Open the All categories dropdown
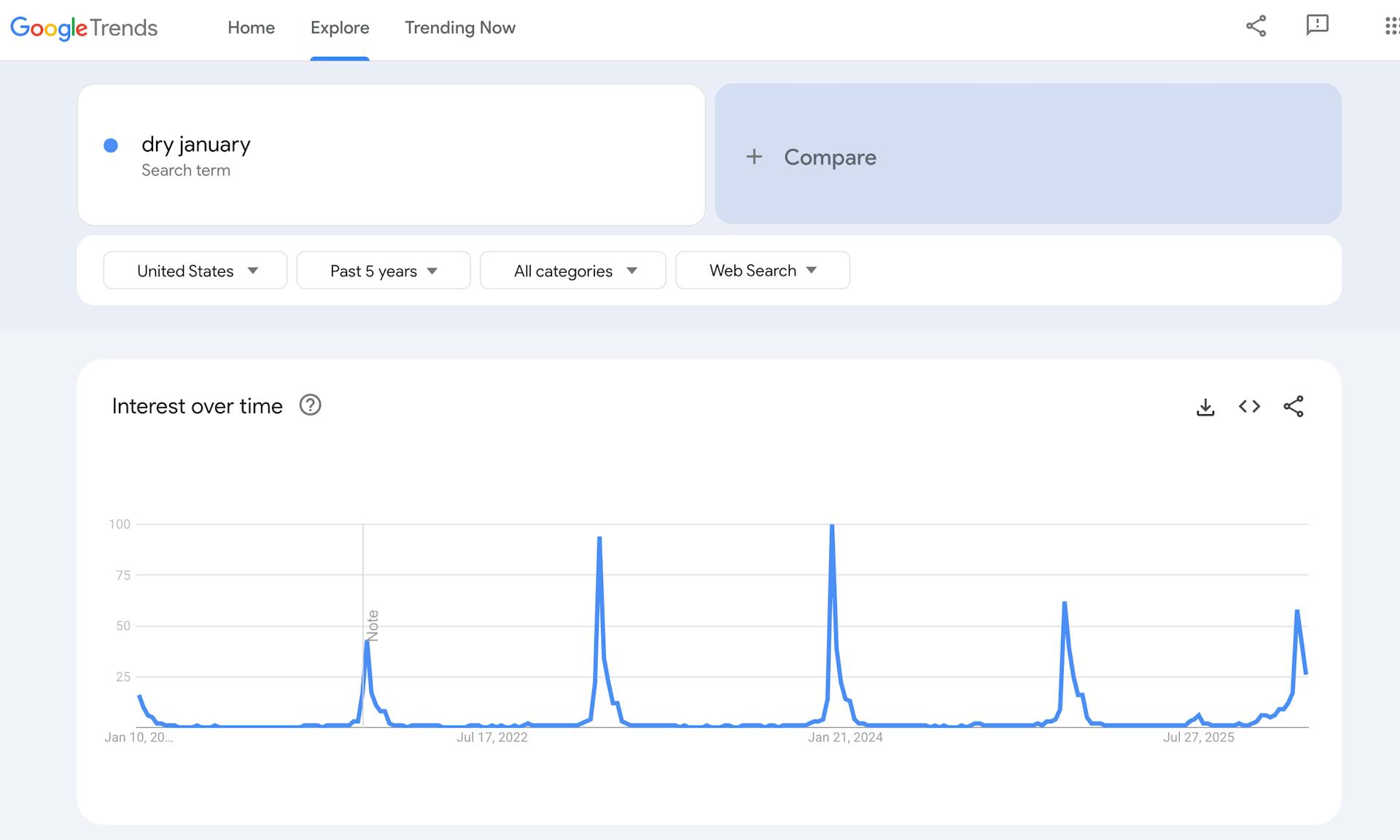The image size is (1400, 840). (x=573, y=271)
